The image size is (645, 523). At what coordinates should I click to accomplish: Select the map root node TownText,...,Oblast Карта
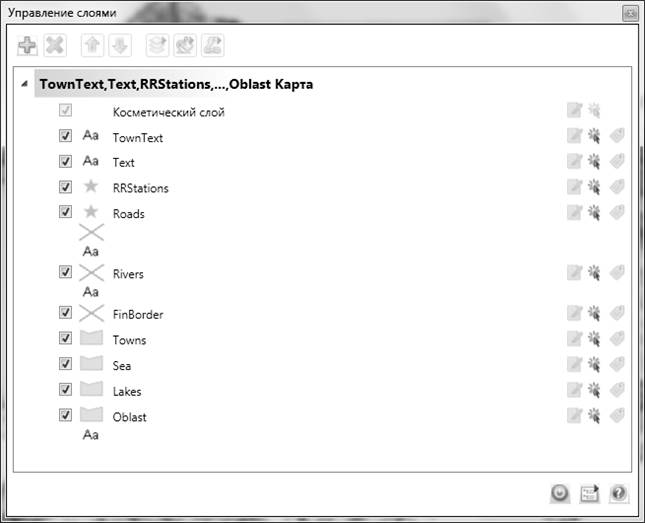pos(175,85)
